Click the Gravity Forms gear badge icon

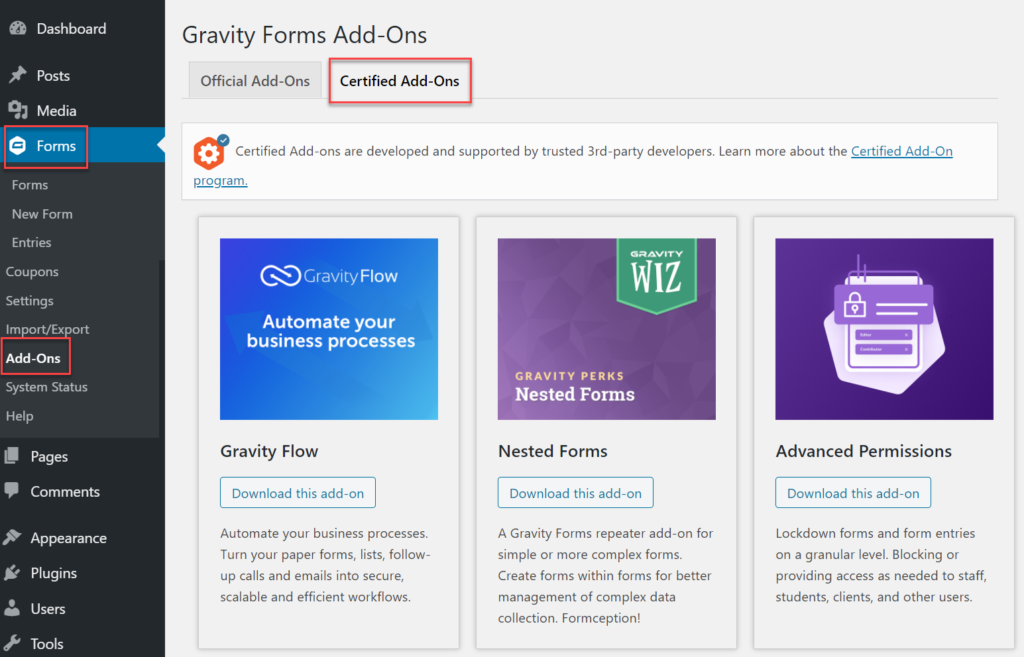click(208, 151)
